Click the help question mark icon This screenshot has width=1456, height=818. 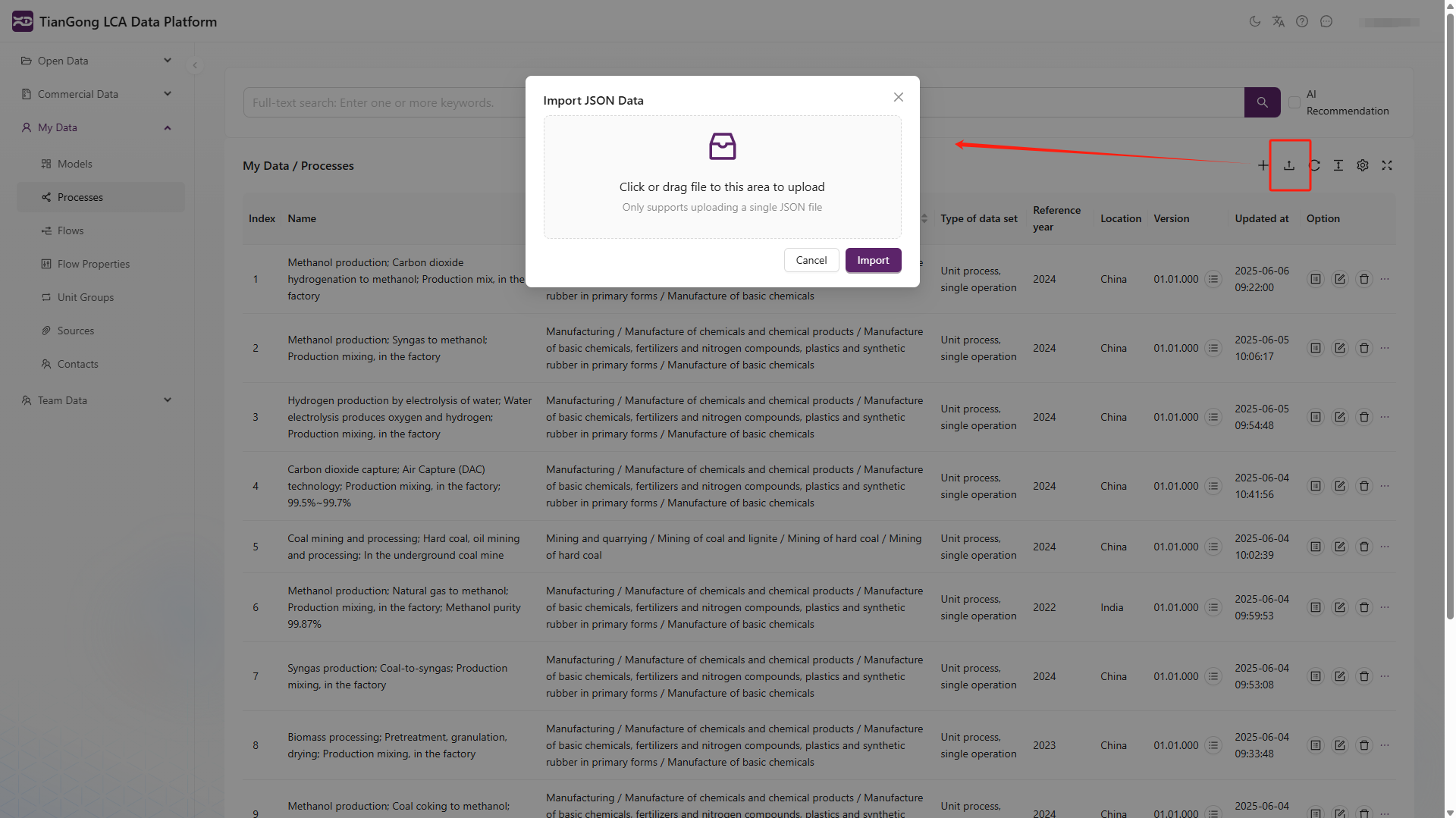pos(1302,21)
